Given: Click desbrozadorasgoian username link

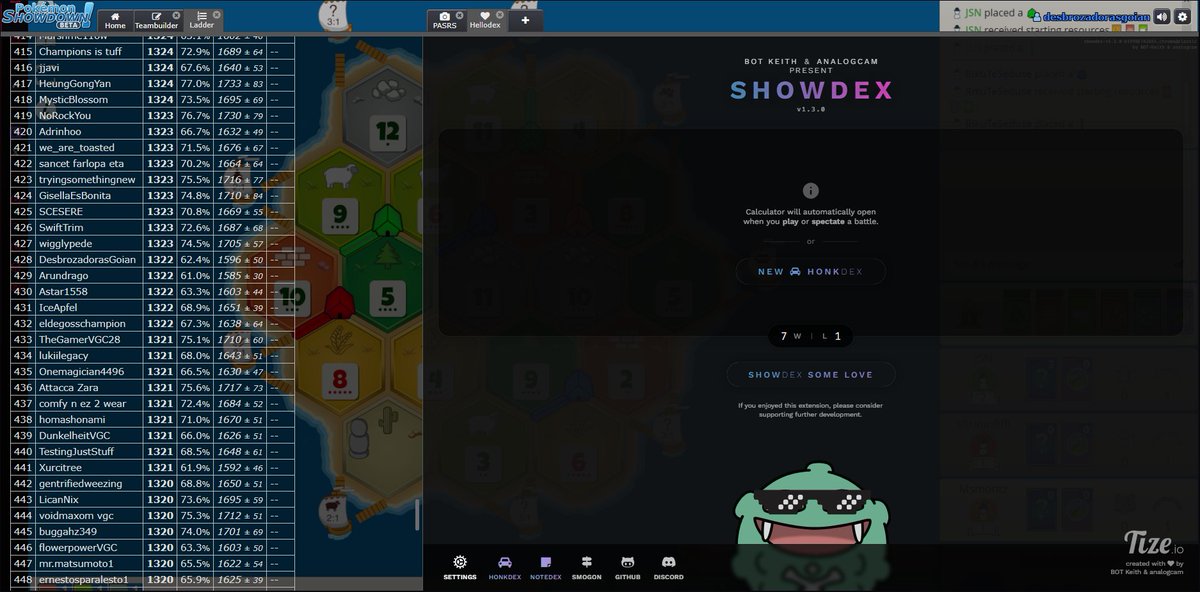Looking at the screenshot, I should (1095, 16).
